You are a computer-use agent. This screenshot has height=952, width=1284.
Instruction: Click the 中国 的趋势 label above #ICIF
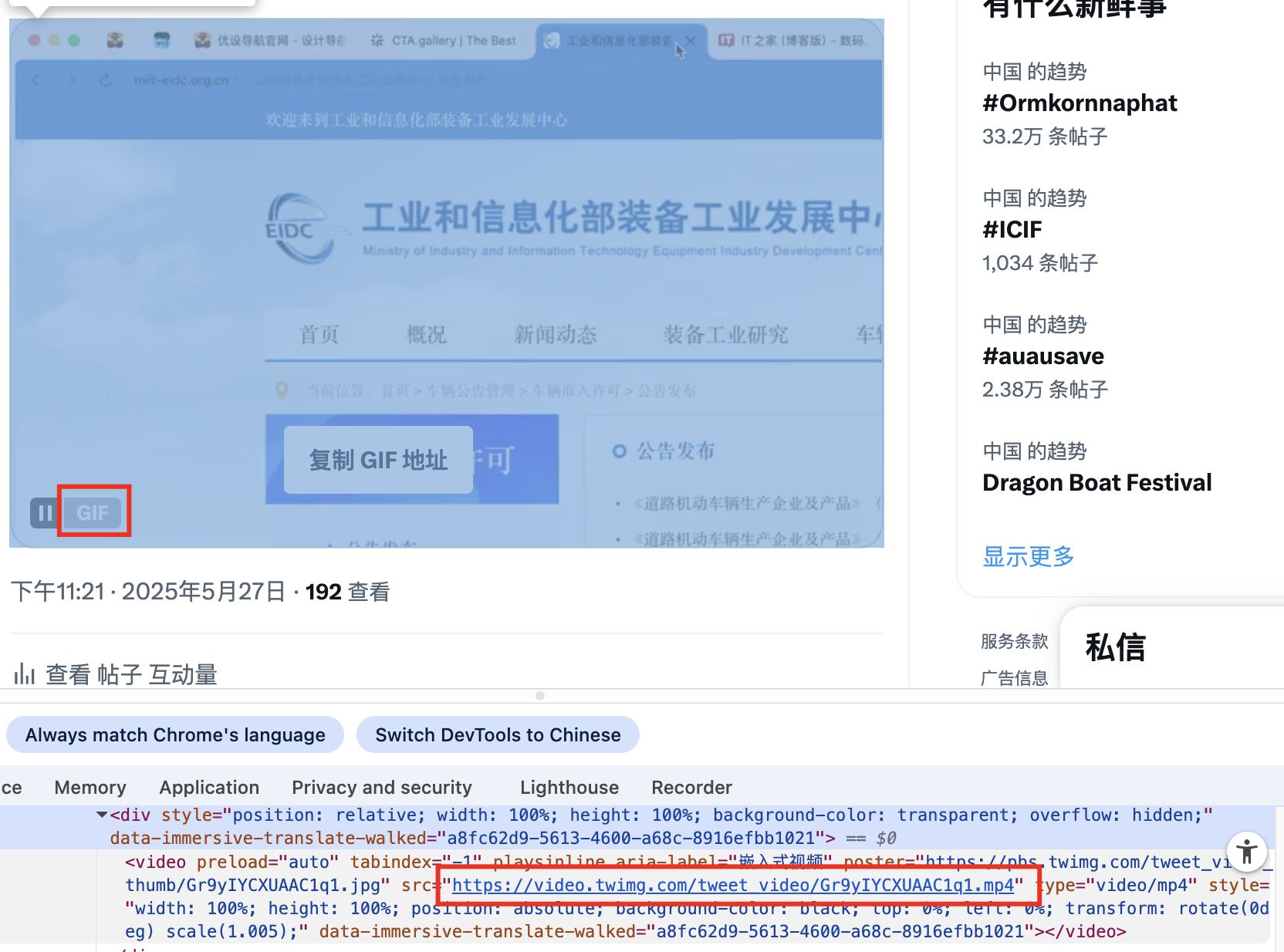[1034, 198]
